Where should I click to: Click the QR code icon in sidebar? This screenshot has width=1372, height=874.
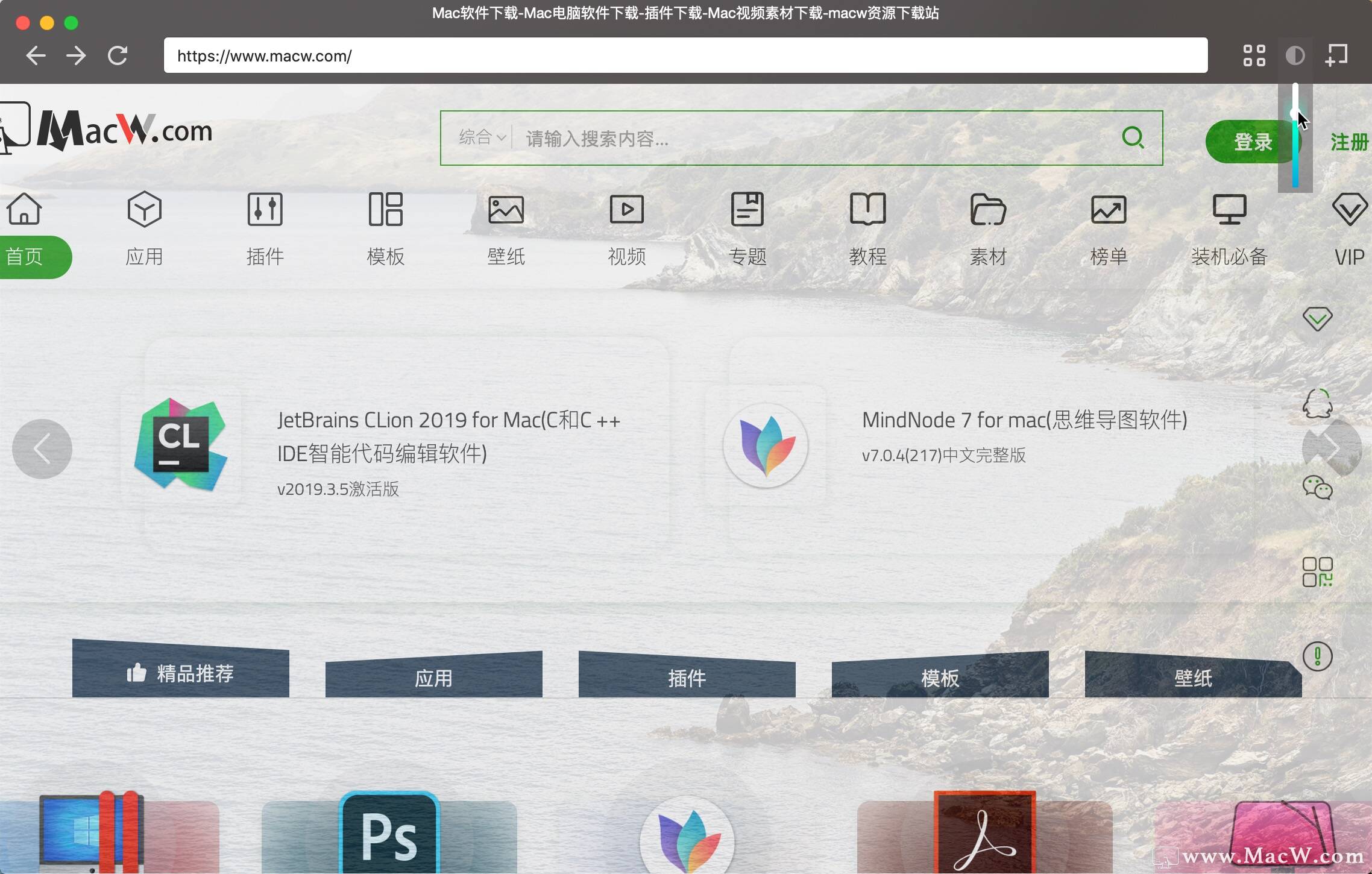(x=1318, y=572)
